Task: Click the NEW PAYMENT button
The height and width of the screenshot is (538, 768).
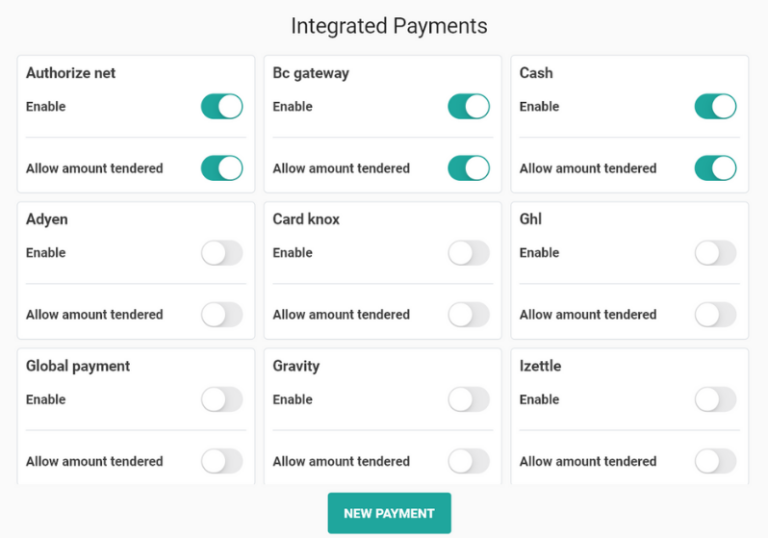Action: (x=389, y=513)
